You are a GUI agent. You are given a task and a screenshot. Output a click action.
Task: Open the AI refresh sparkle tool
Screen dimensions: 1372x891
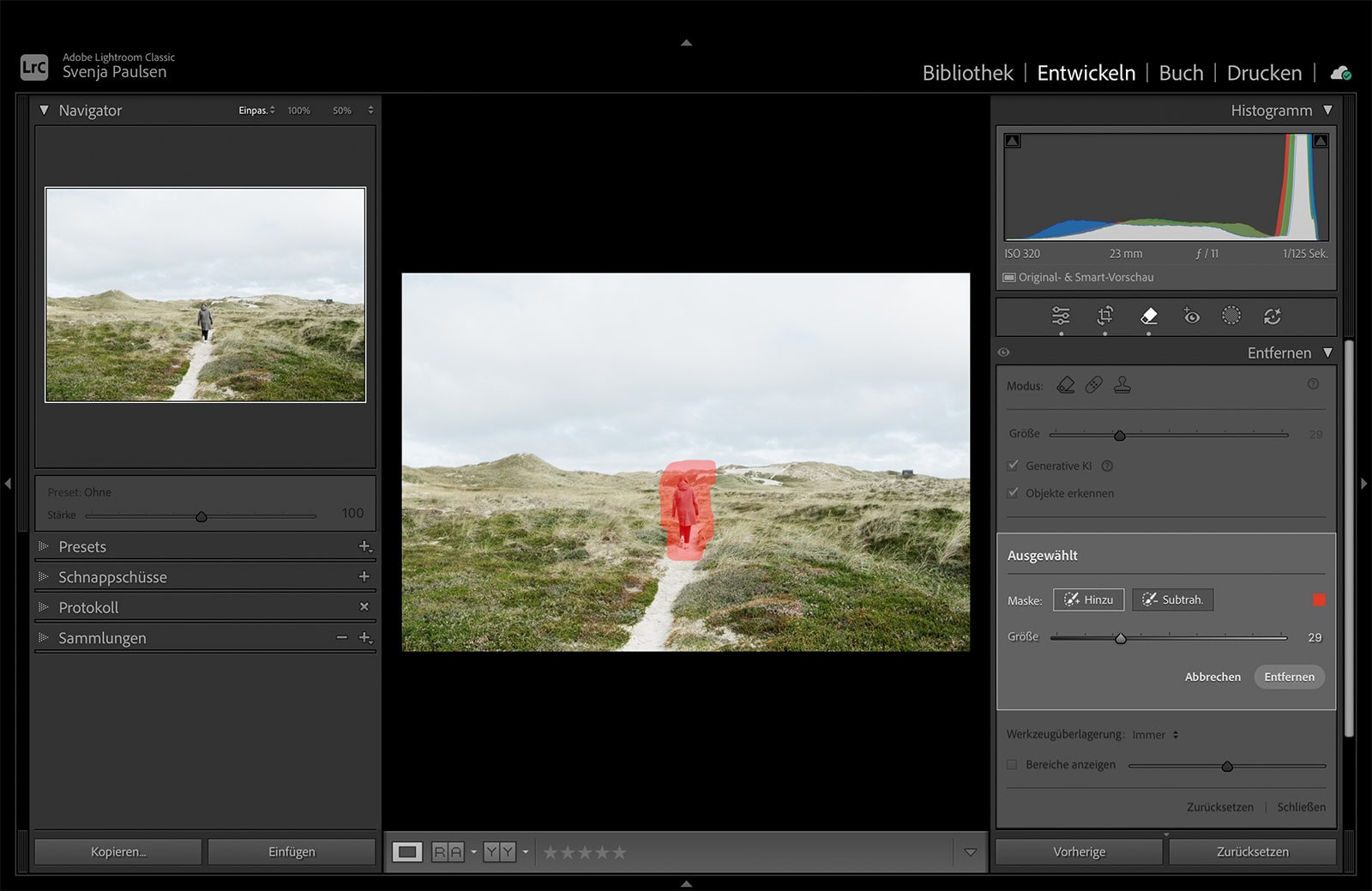pos(1273,316)
